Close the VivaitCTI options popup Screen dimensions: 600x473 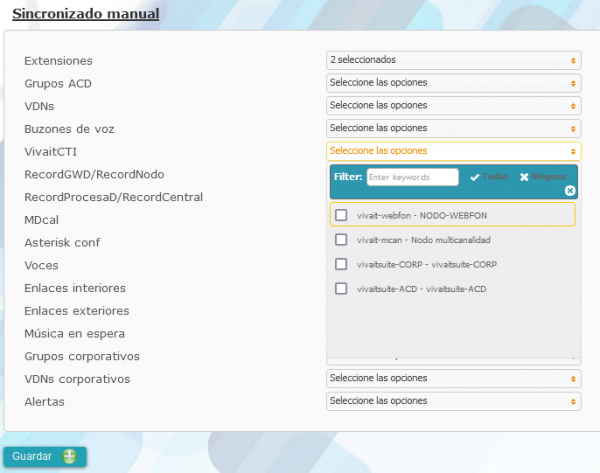pos(570,191)
